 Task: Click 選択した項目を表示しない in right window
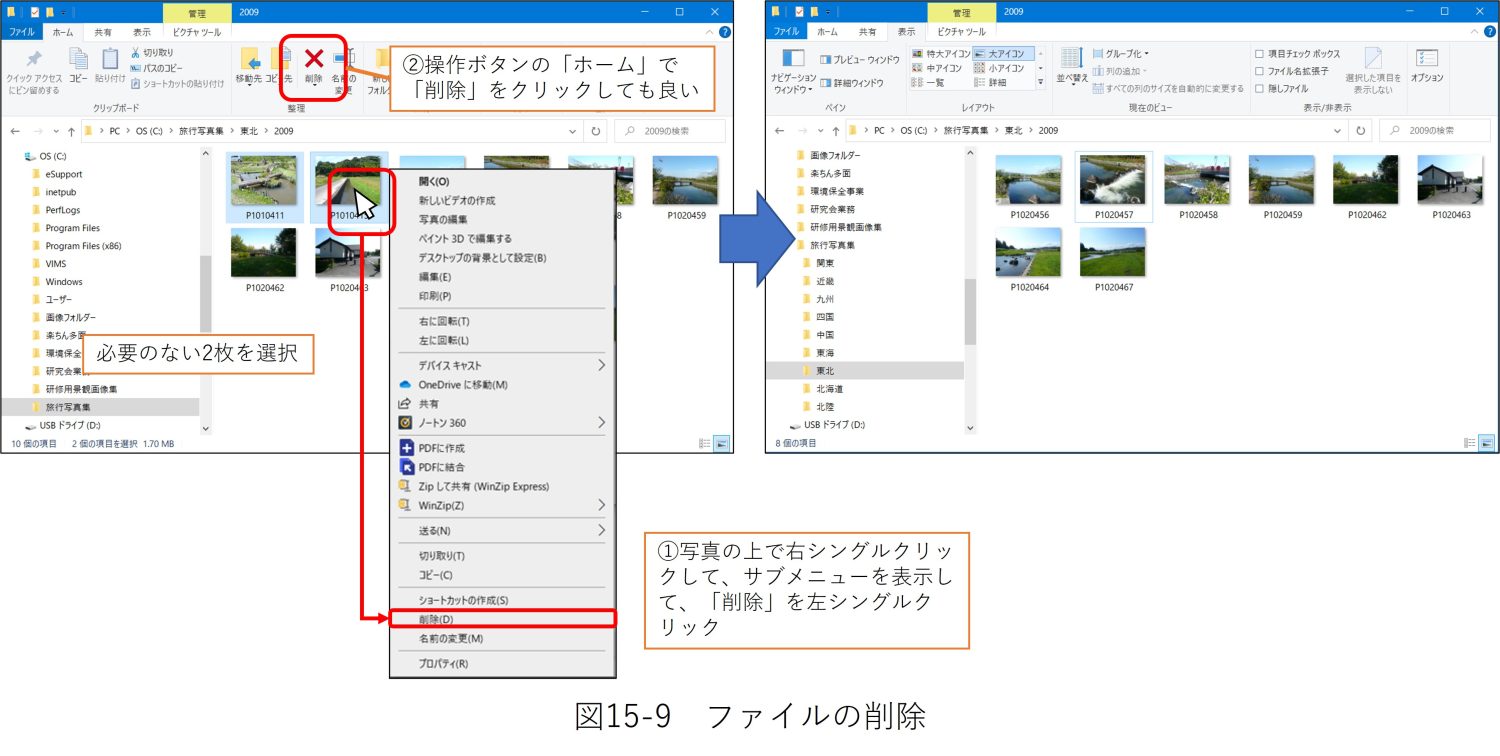[x=1372, y=70]
